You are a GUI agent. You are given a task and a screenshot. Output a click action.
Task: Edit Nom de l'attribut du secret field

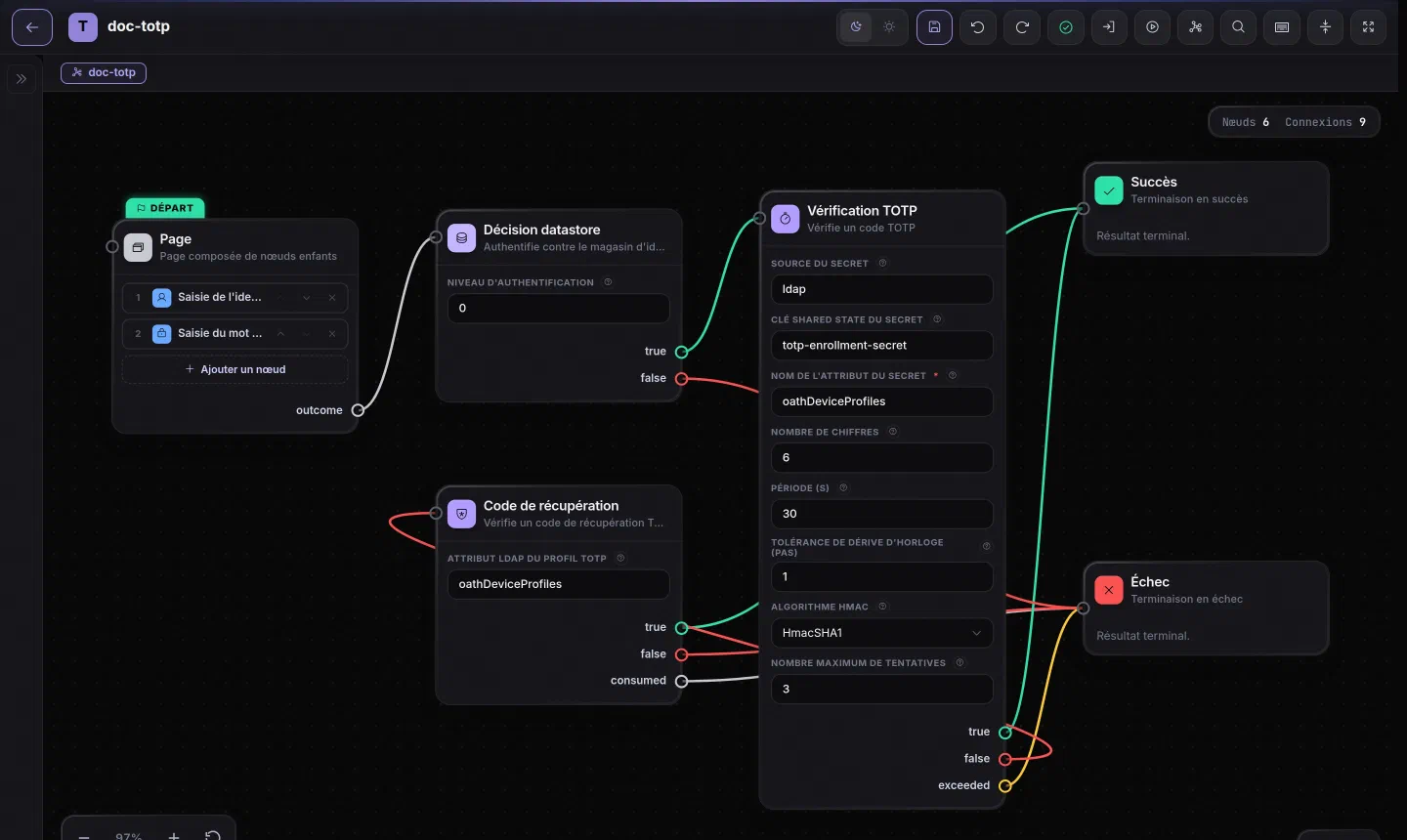[x=881, y=401]
